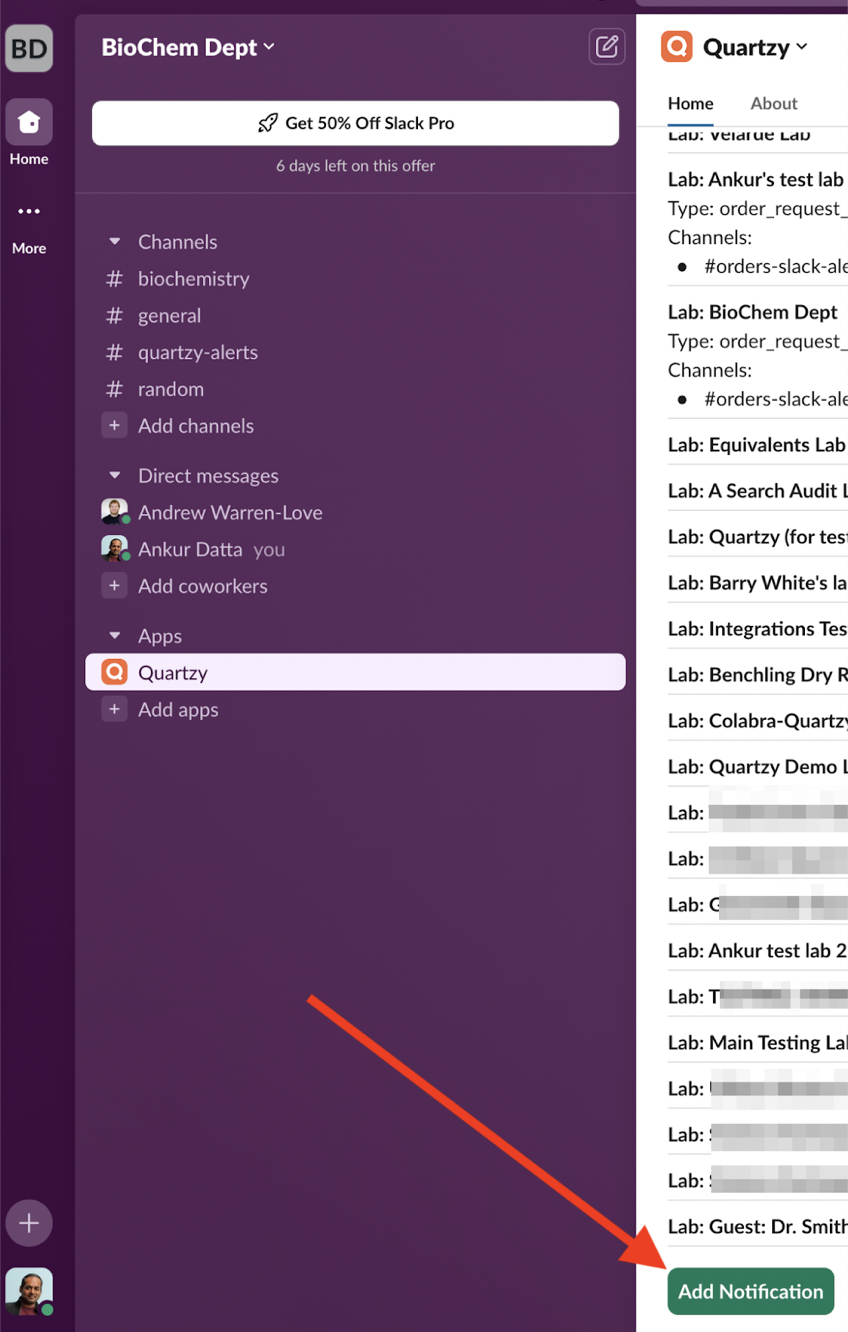Click Andrew Warren-Love's avatar
This screenshot has width=848, height=1332.
(115, 512)
